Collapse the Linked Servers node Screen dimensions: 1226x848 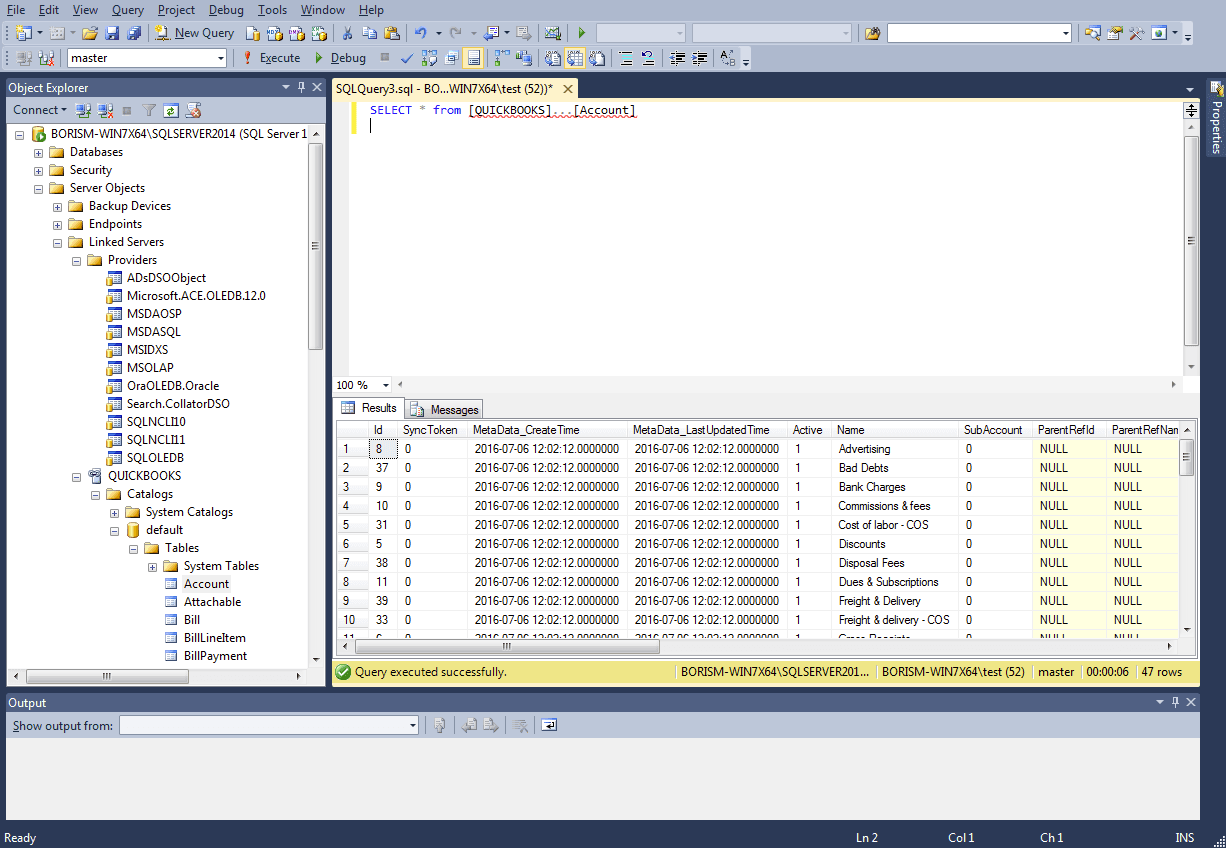pyautogui.click(x=58, y=243)
